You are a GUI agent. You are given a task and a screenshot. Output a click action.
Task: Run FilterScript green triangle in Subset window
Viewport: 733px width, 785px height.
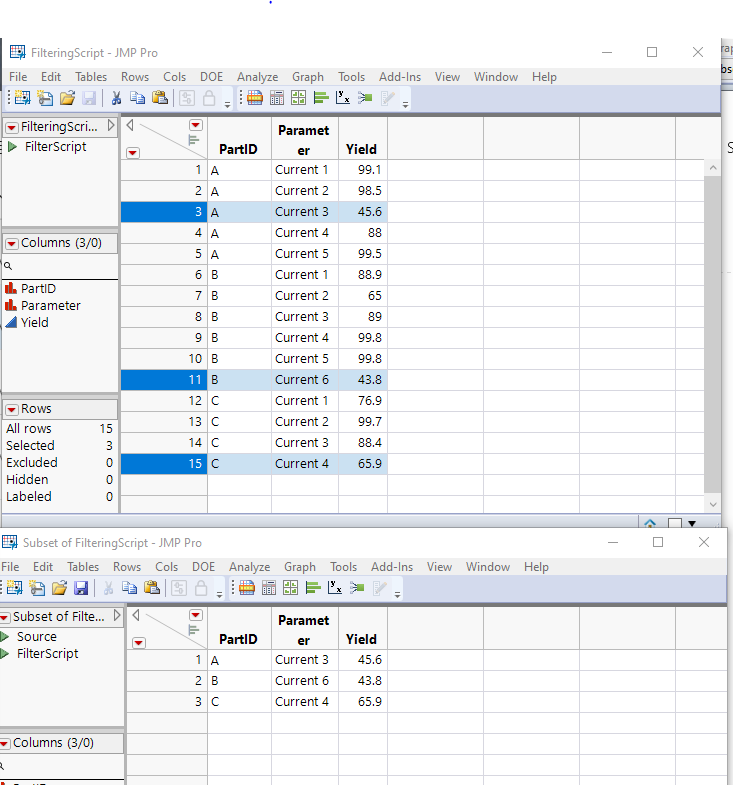(x=5, y=654)
